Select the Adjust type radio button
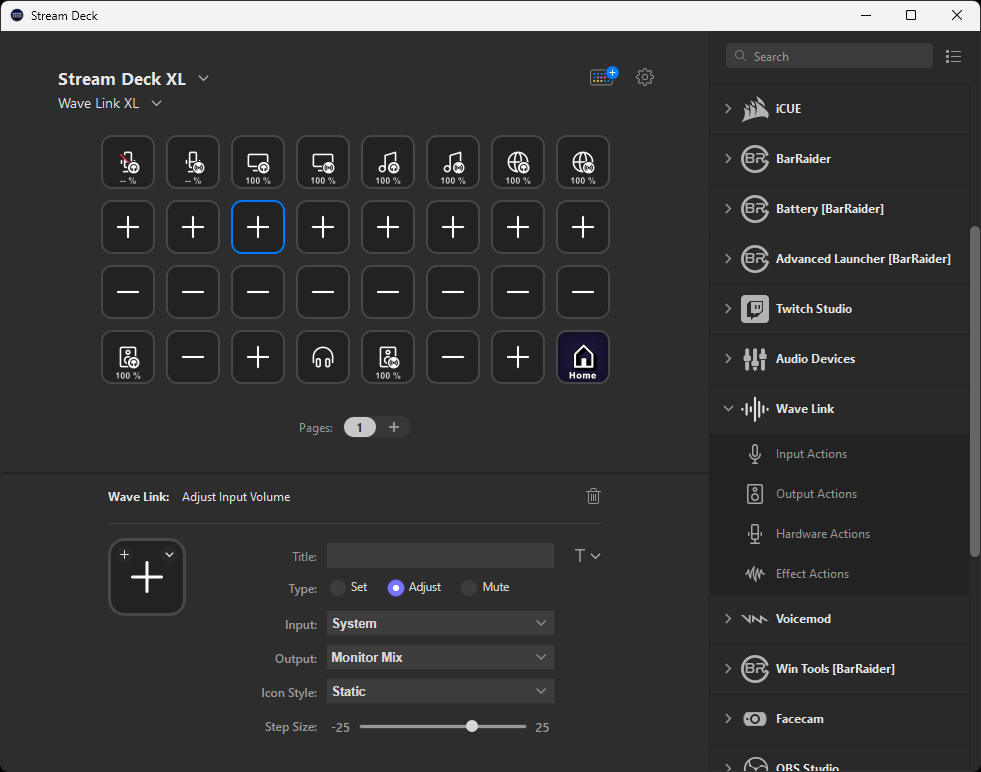The height and width of the screenshot is (772, 981). (396, 588)
